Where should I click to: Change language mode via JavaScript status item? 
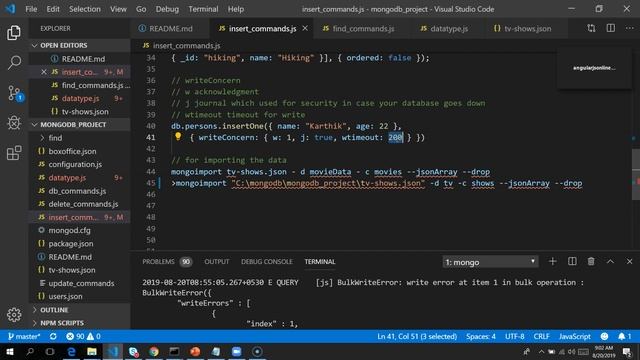coord(574,336)
